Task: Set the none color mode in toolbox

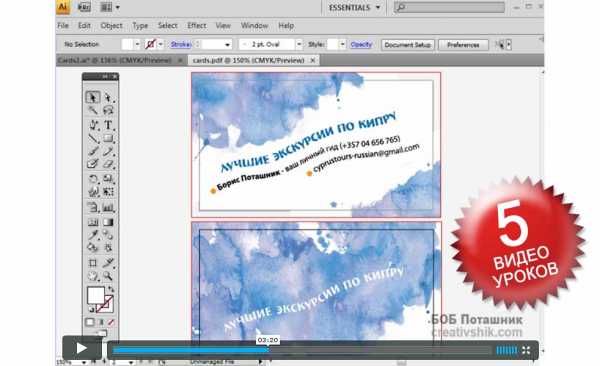Action: pyautogui.click(x=111, y=322)
